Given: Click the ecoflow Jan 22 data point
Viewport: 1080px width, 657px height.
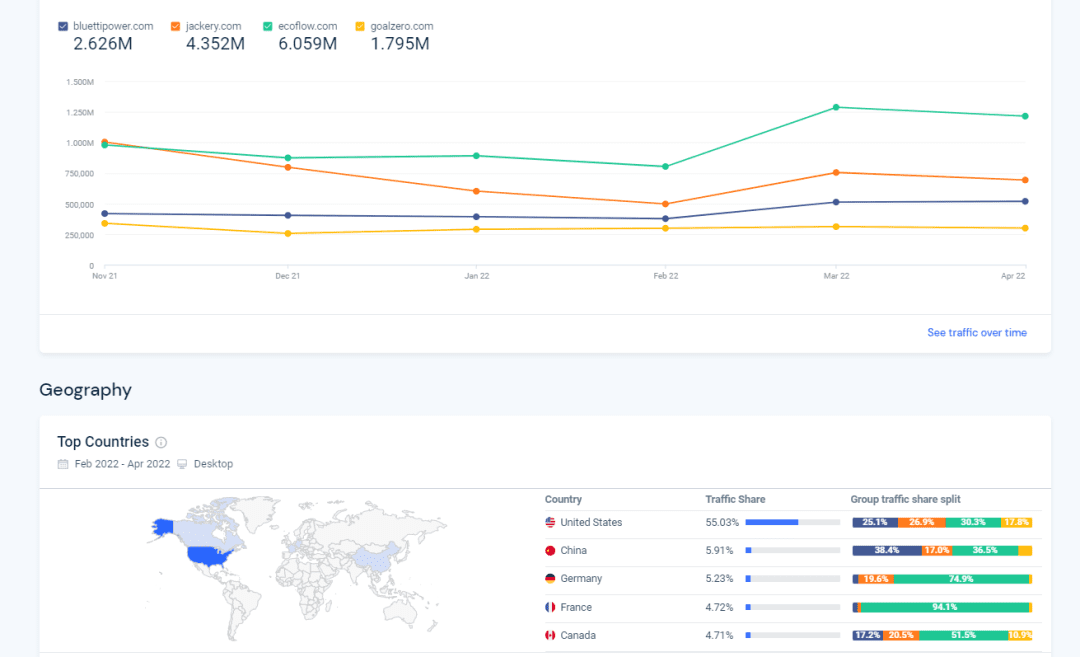Looking at the screenshot, I should [477, 156].
